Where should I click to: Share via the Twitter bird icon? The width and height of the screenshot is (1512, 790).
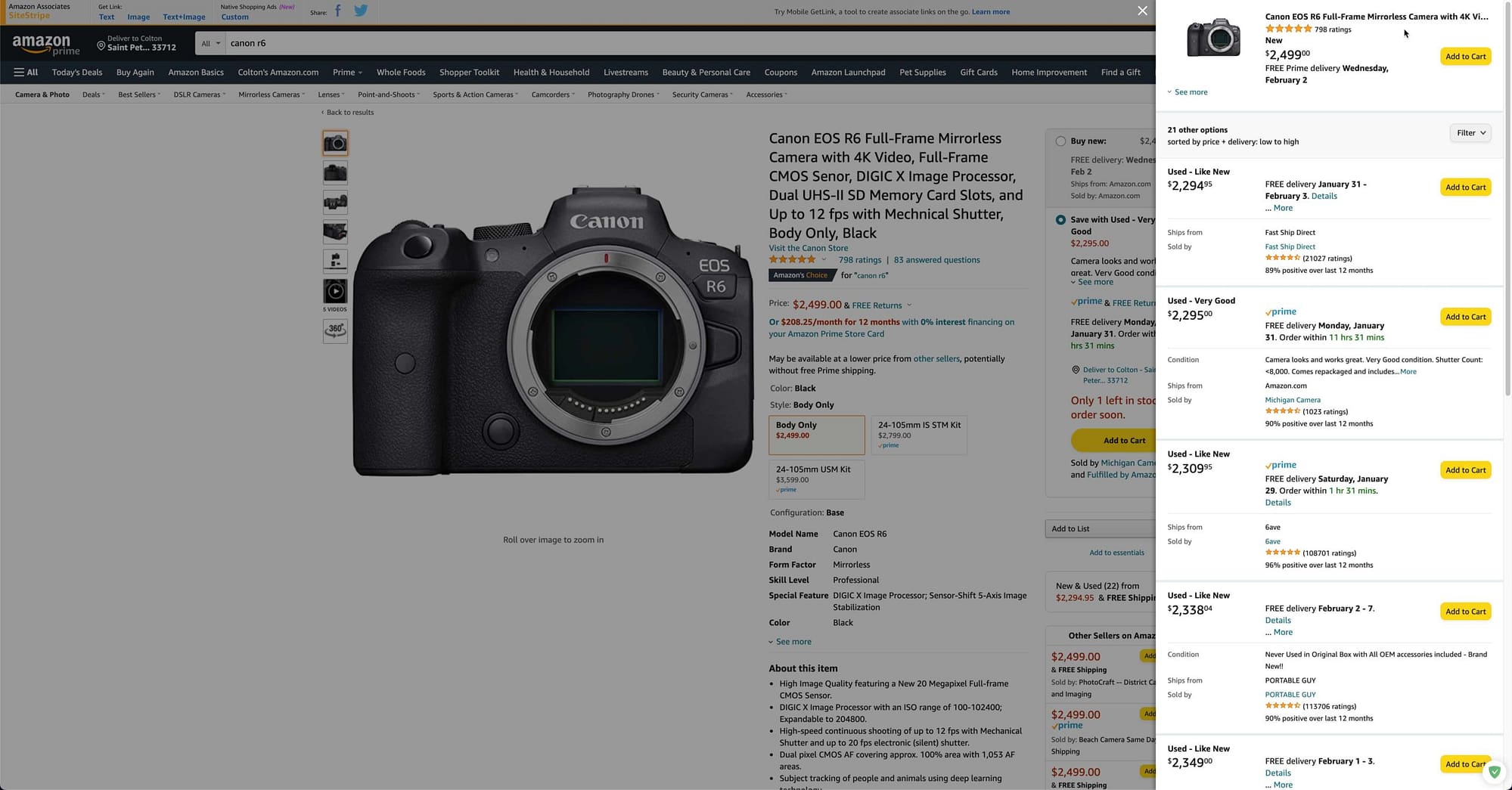tap(361, 11)
